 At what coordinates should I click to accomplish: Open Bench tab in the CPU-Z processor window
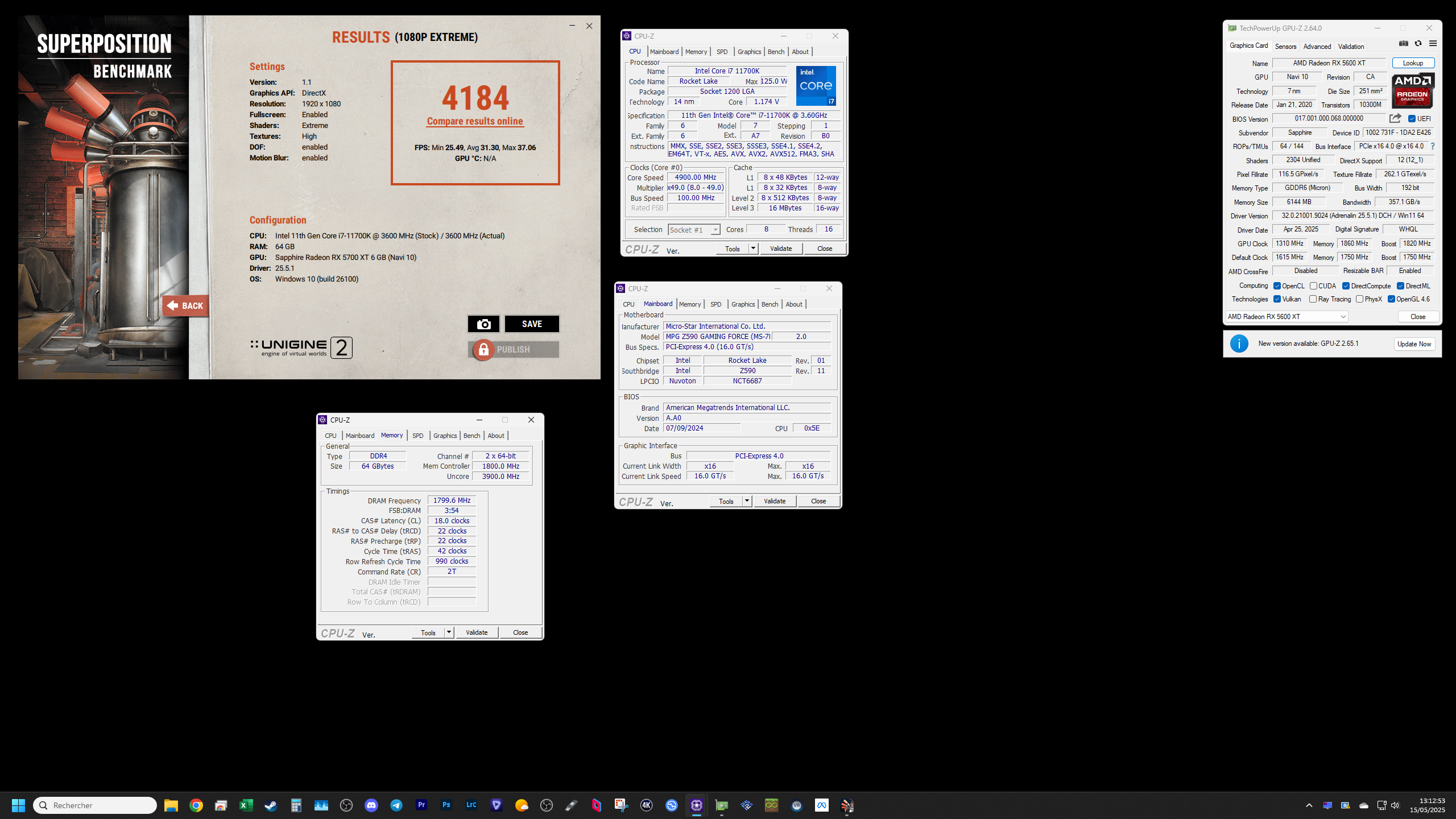coord(776,52)
